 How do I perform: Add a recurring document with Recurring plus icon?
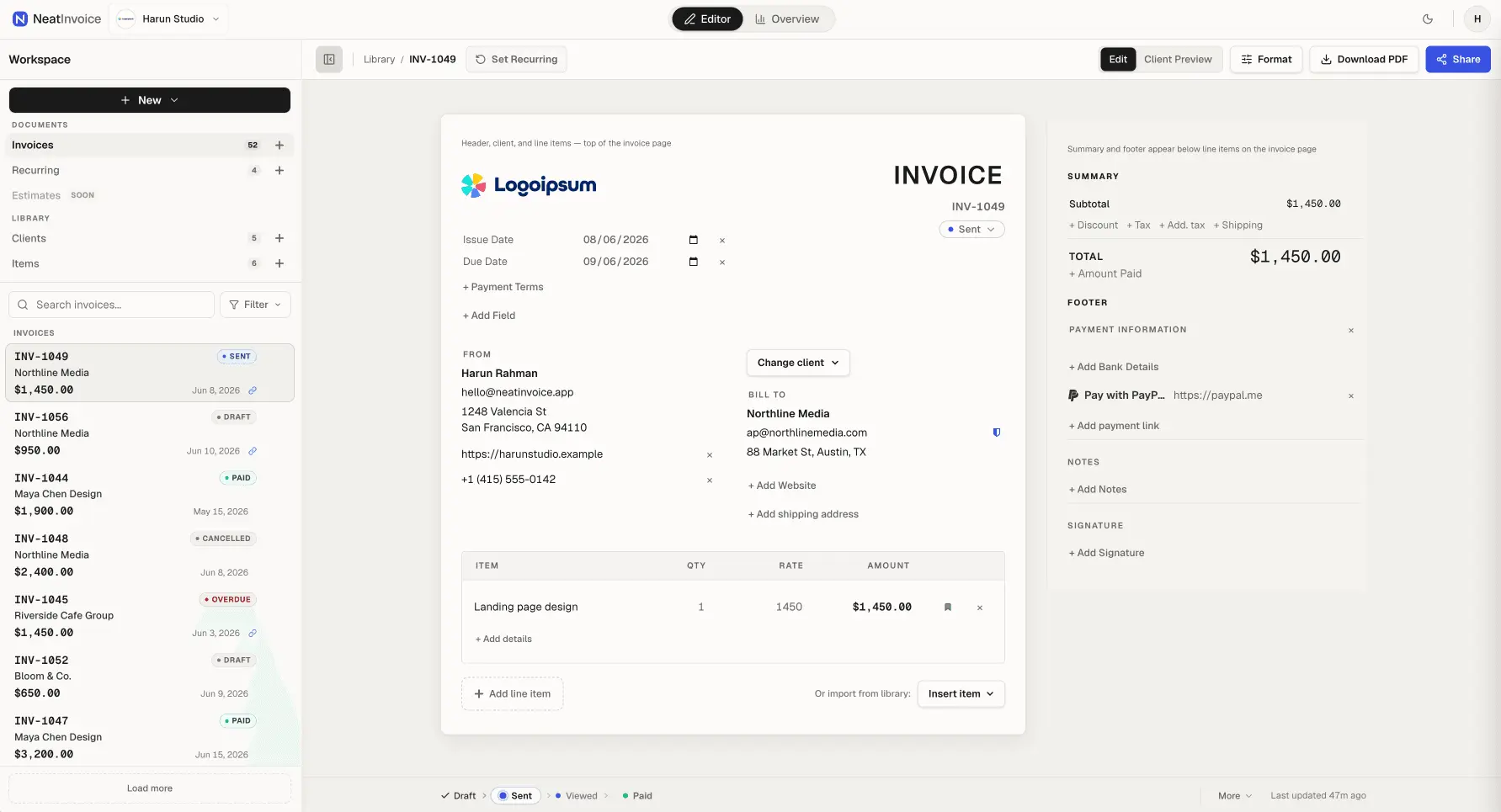pos(279,170)
